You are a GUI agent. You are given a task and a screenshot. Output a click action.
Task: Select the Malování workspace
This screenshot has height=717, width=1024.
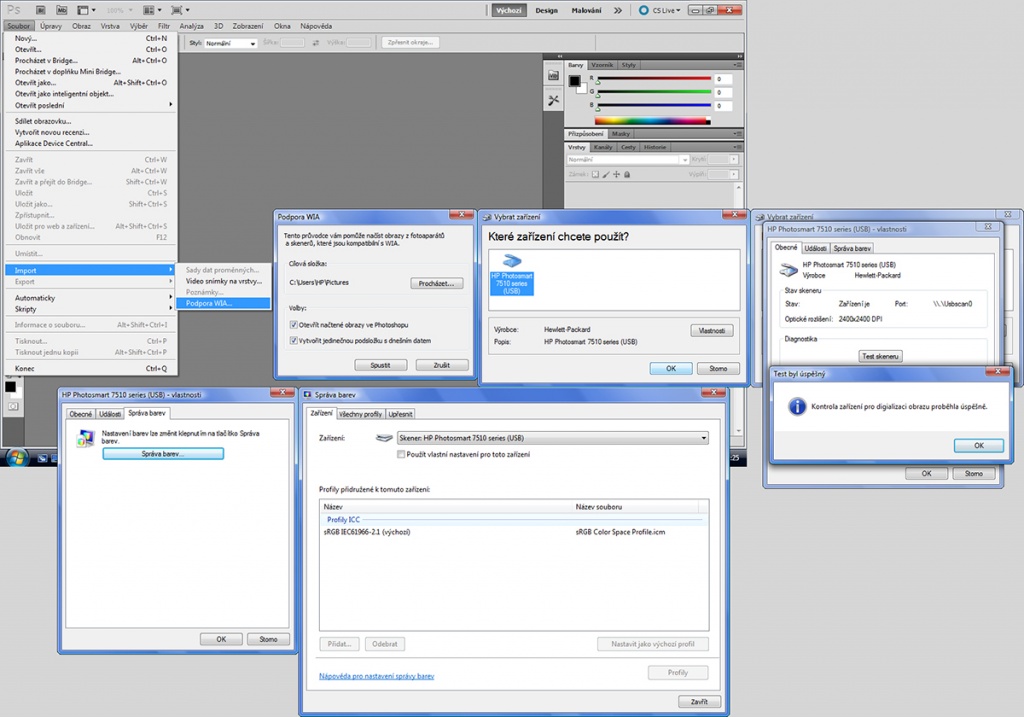(x=586, y=10)
